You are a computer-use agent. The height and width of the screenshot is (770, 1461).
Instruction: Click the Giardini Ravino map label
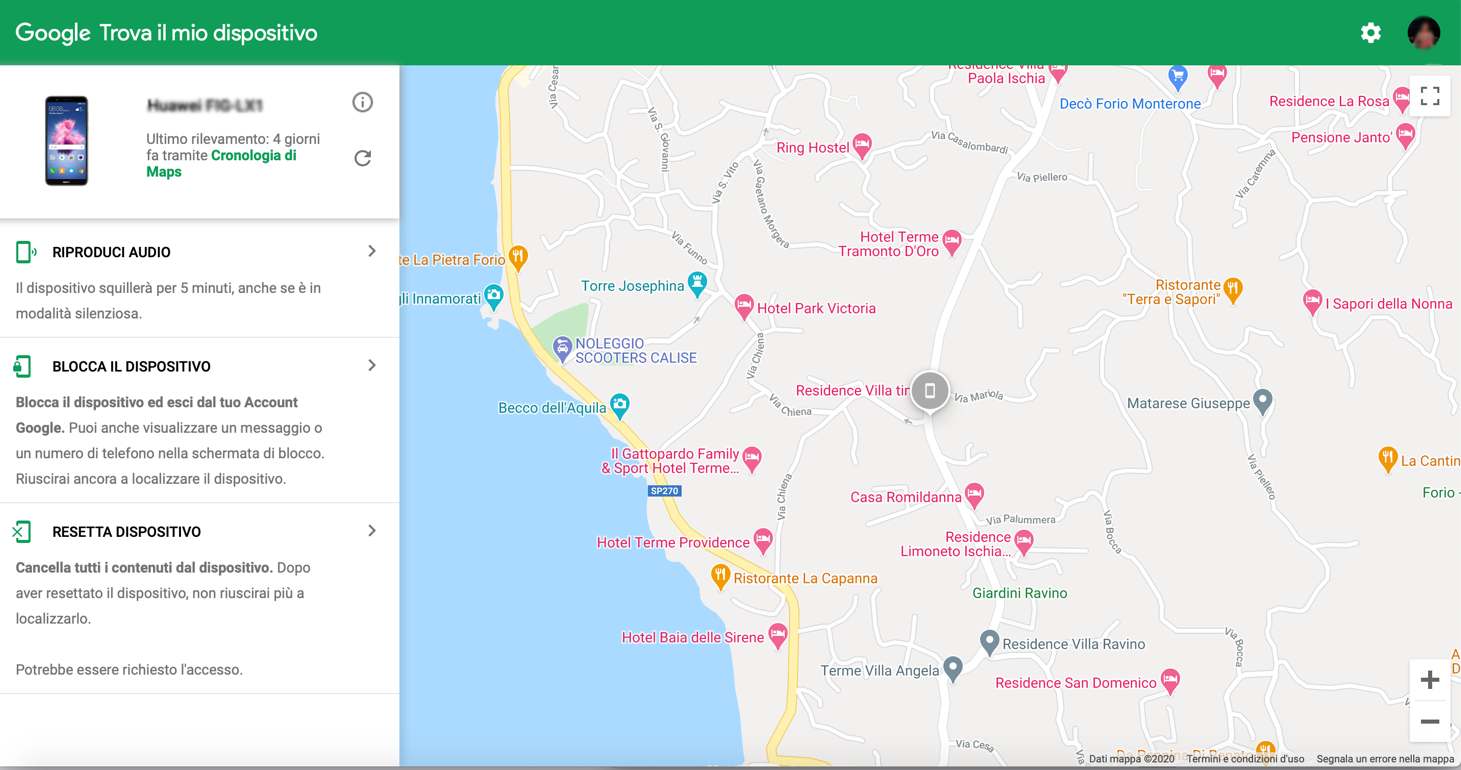pyautogui.click(x=1020, y=593)
